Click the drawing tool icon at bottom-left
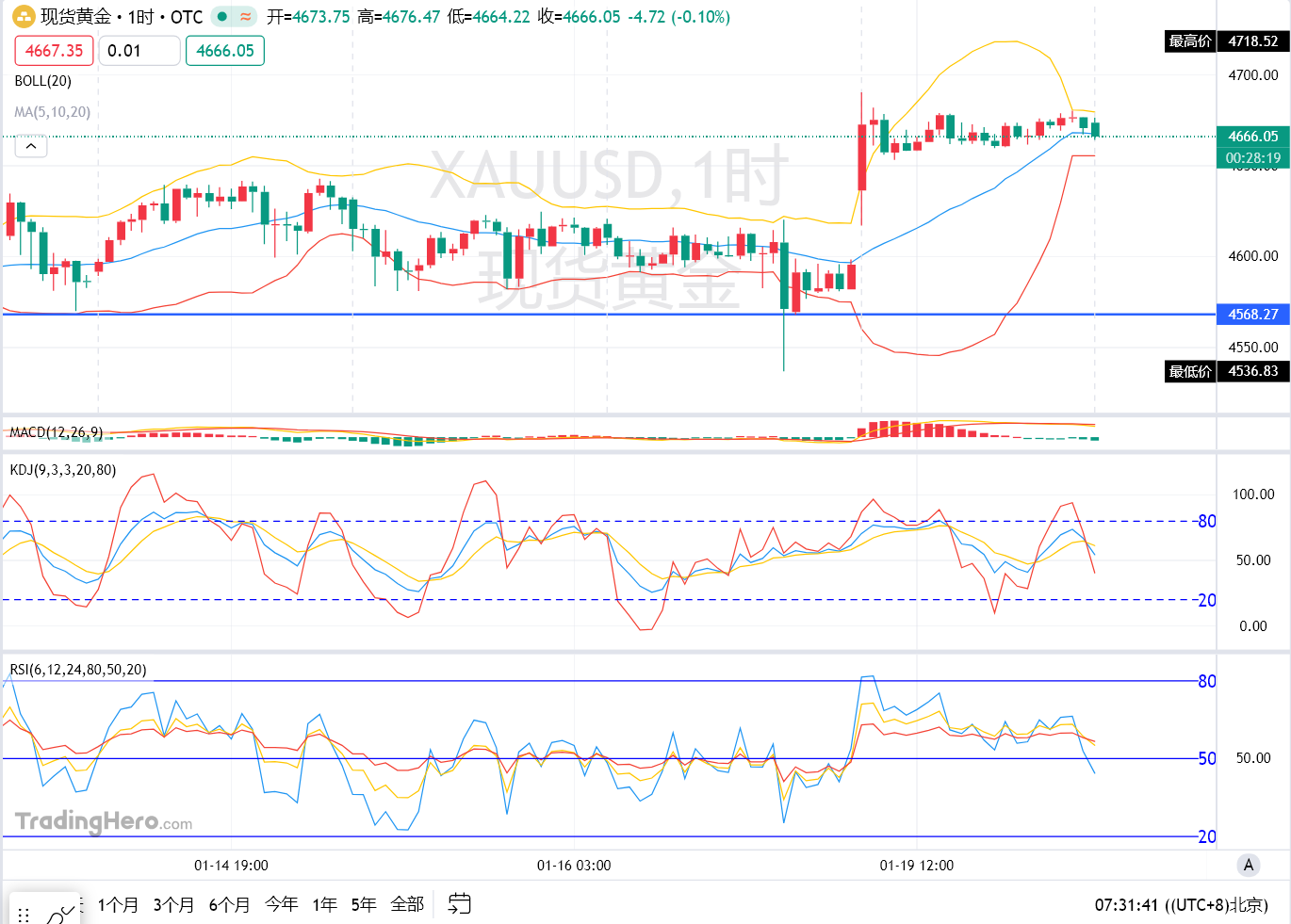Screen dimensions: 1291x924 click(x=61, y=914)
